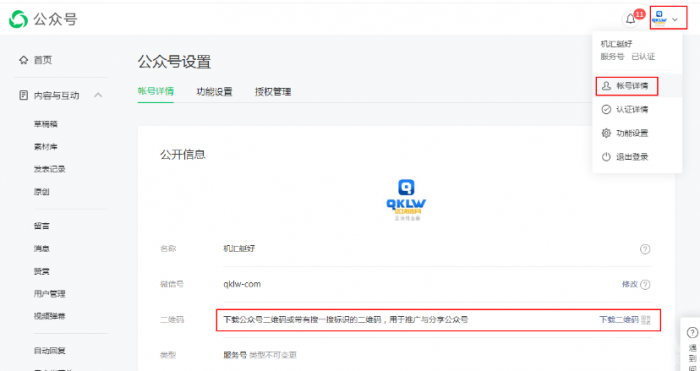
Task: Open 发表记录 in the sidebar
Action: point(50,169)
